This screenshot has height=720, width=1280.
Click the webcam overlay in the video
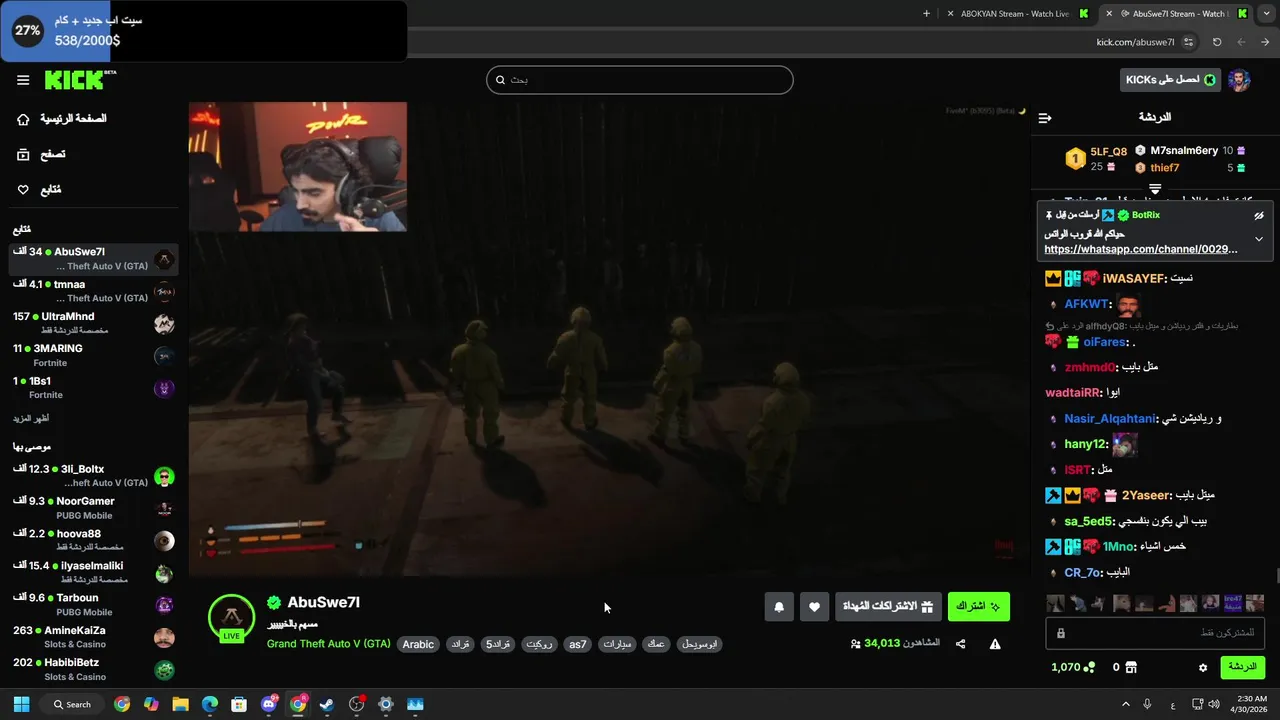(298, 166)
